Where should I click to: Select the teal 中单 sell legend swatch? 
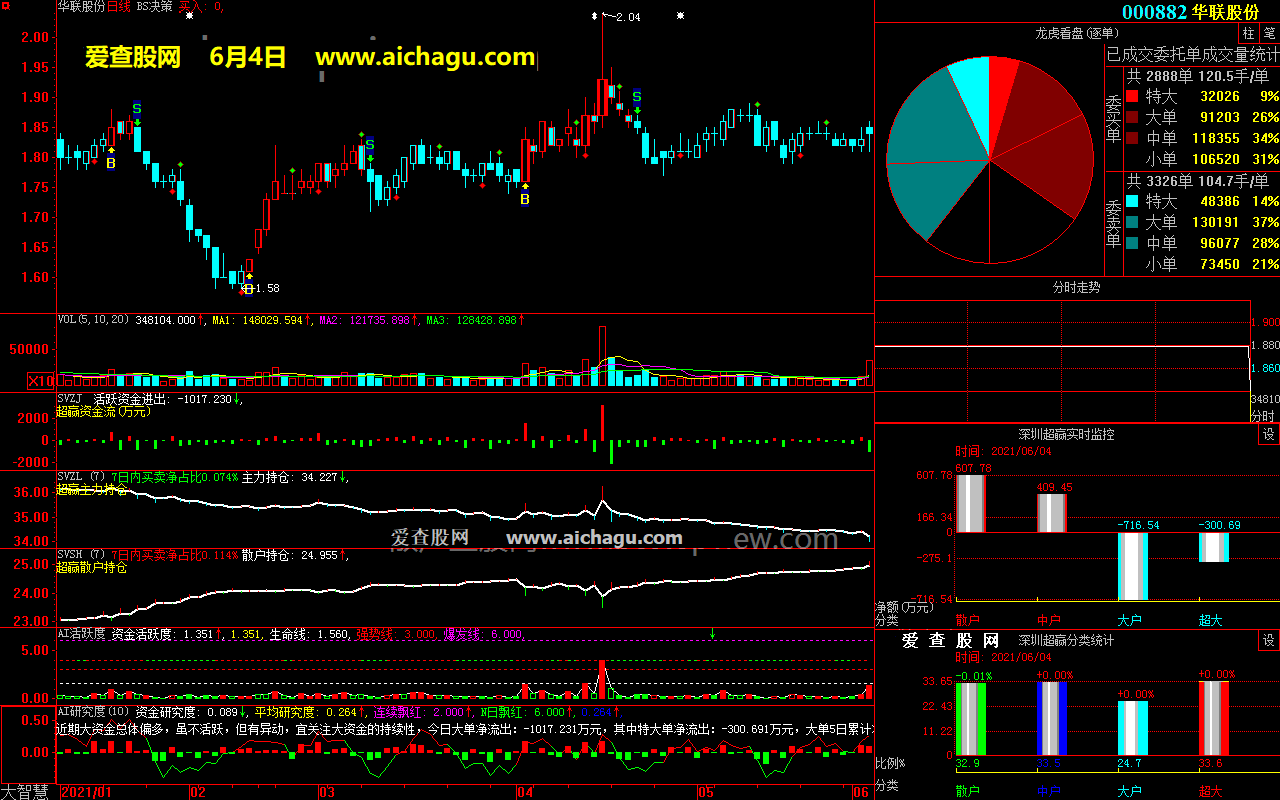[x=1132, y=243]
